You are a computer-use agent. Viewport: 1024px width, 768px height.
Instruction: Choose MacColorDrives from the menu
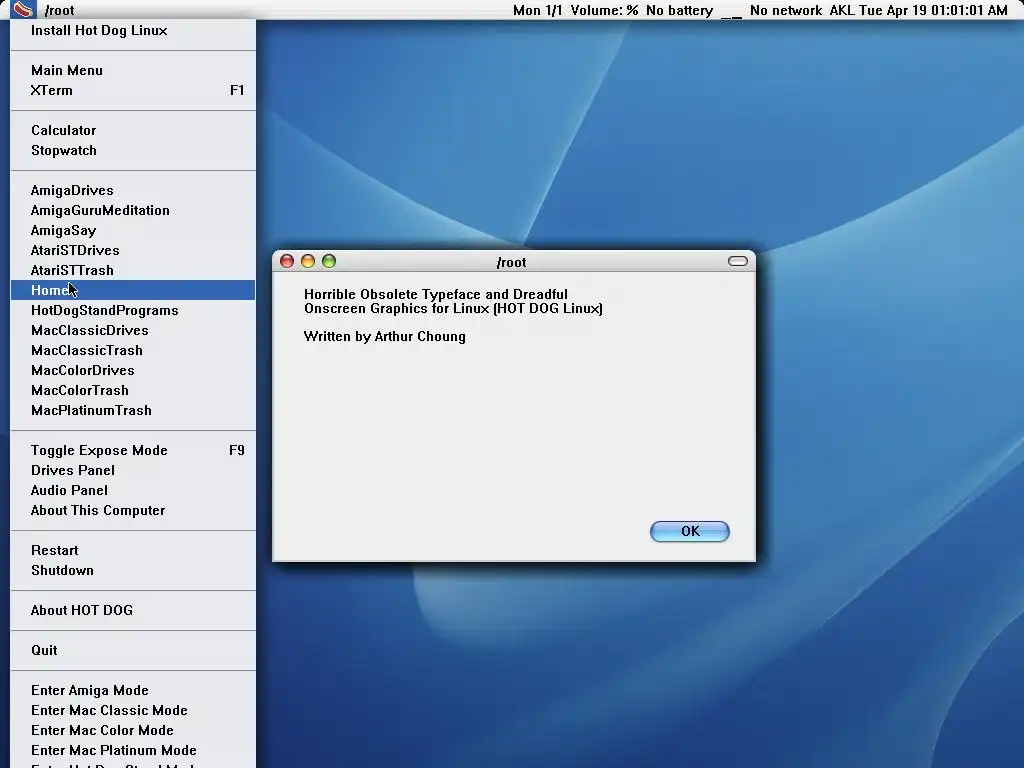coord(133,371)
